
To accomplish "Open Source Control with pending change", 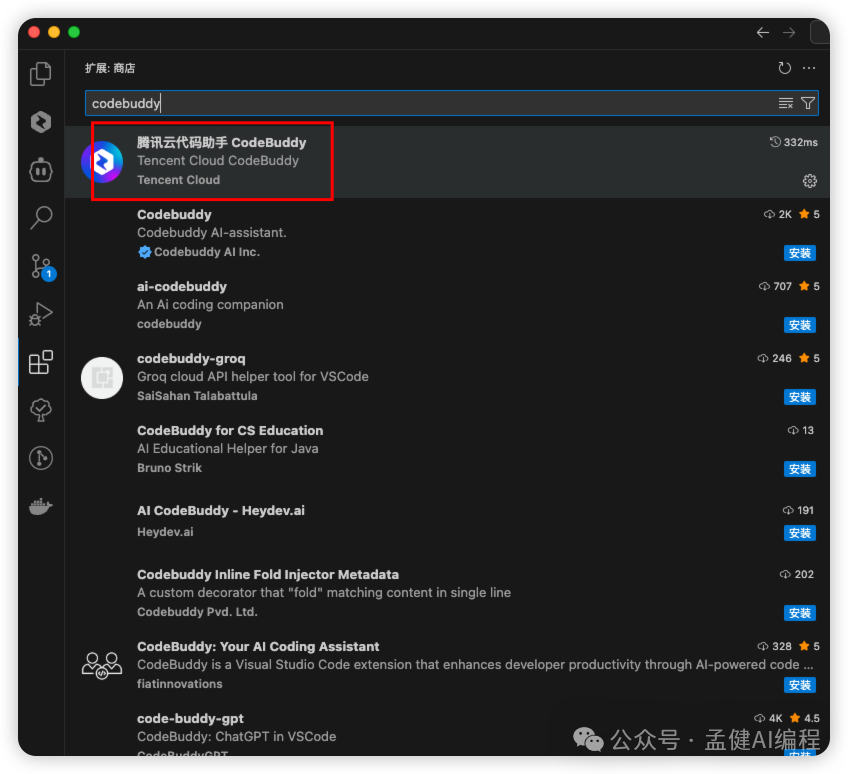I will (40, 266).
